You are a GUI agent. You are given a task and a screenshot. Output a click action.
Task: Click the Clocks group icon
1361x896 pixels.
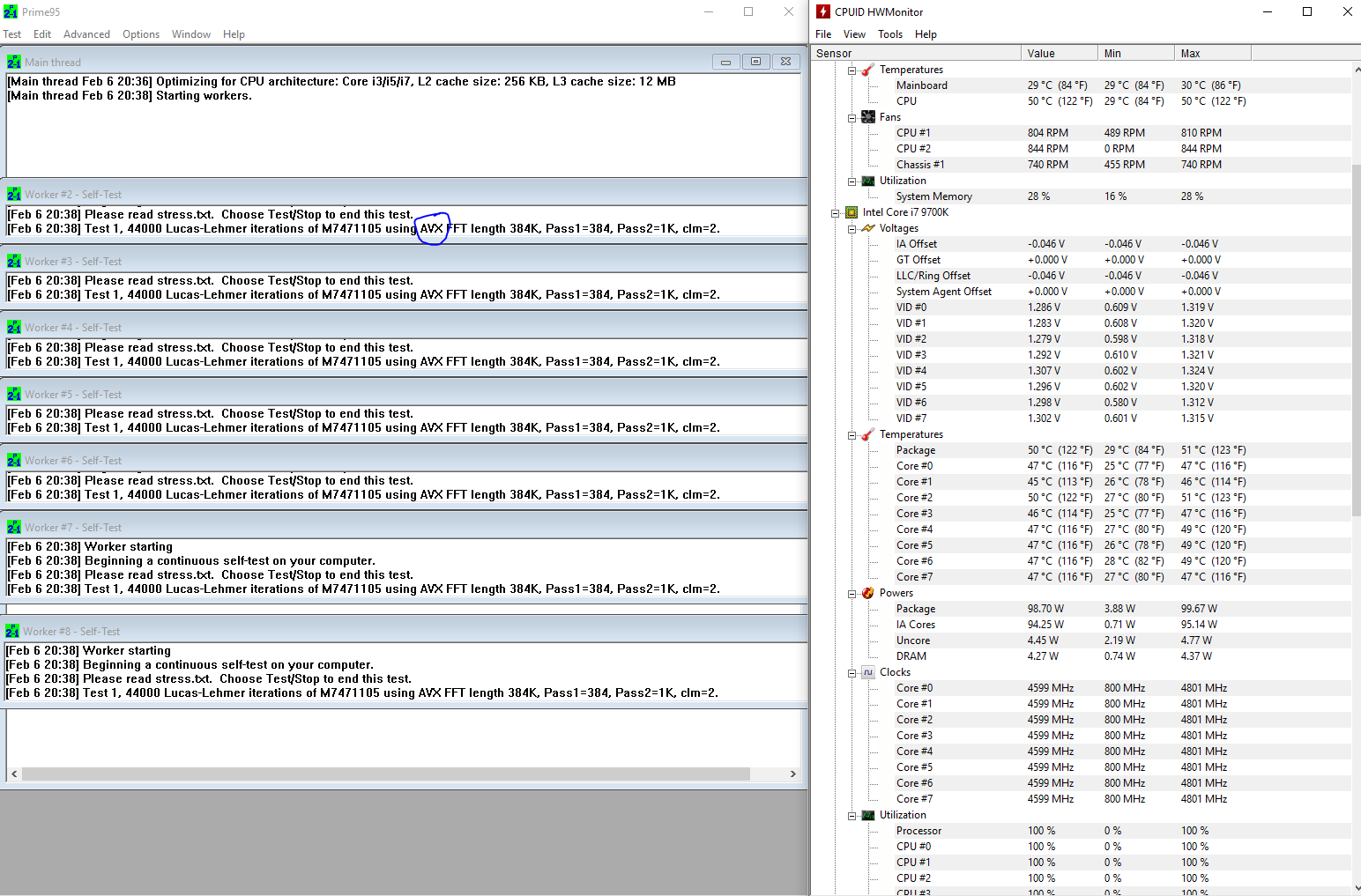868,672
